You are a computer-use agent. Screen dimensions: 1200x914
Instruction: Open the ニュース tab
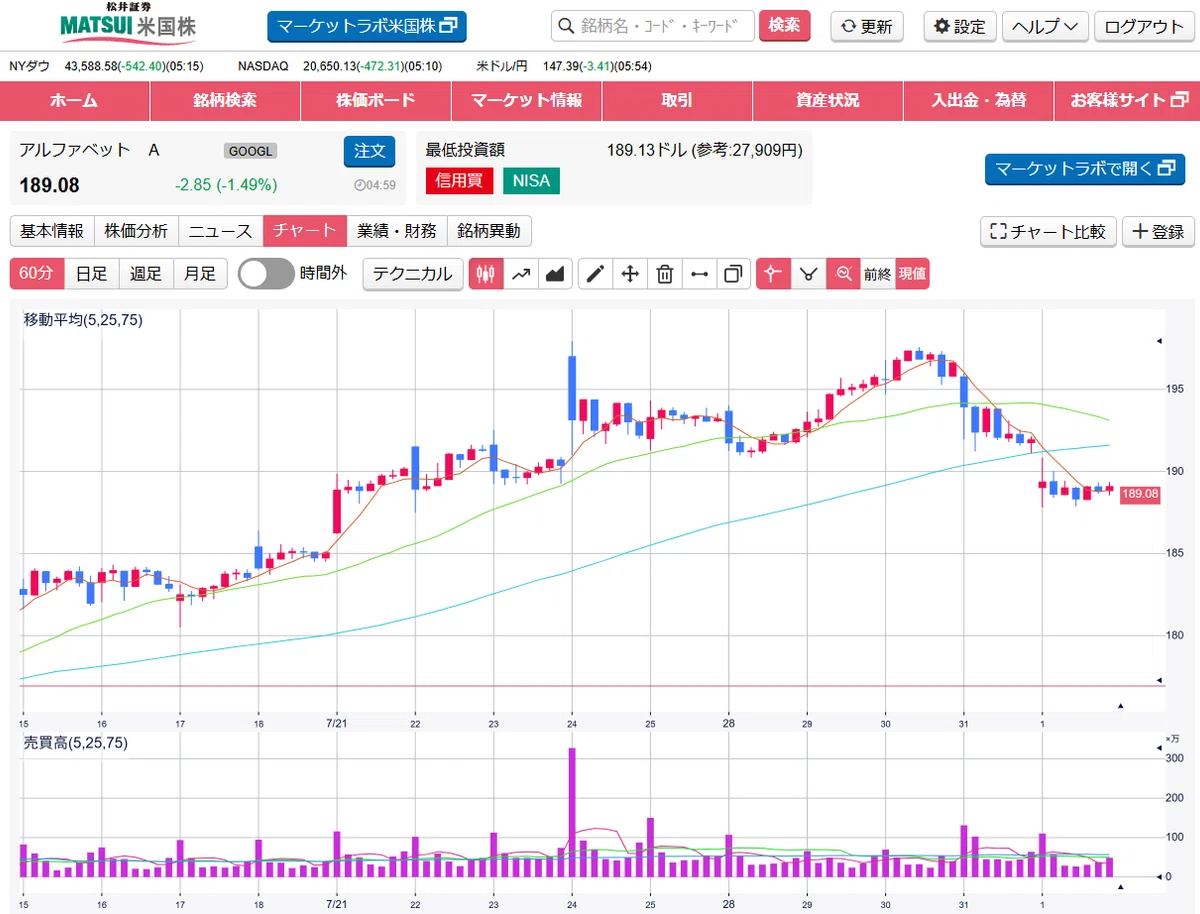pos(221,231)
